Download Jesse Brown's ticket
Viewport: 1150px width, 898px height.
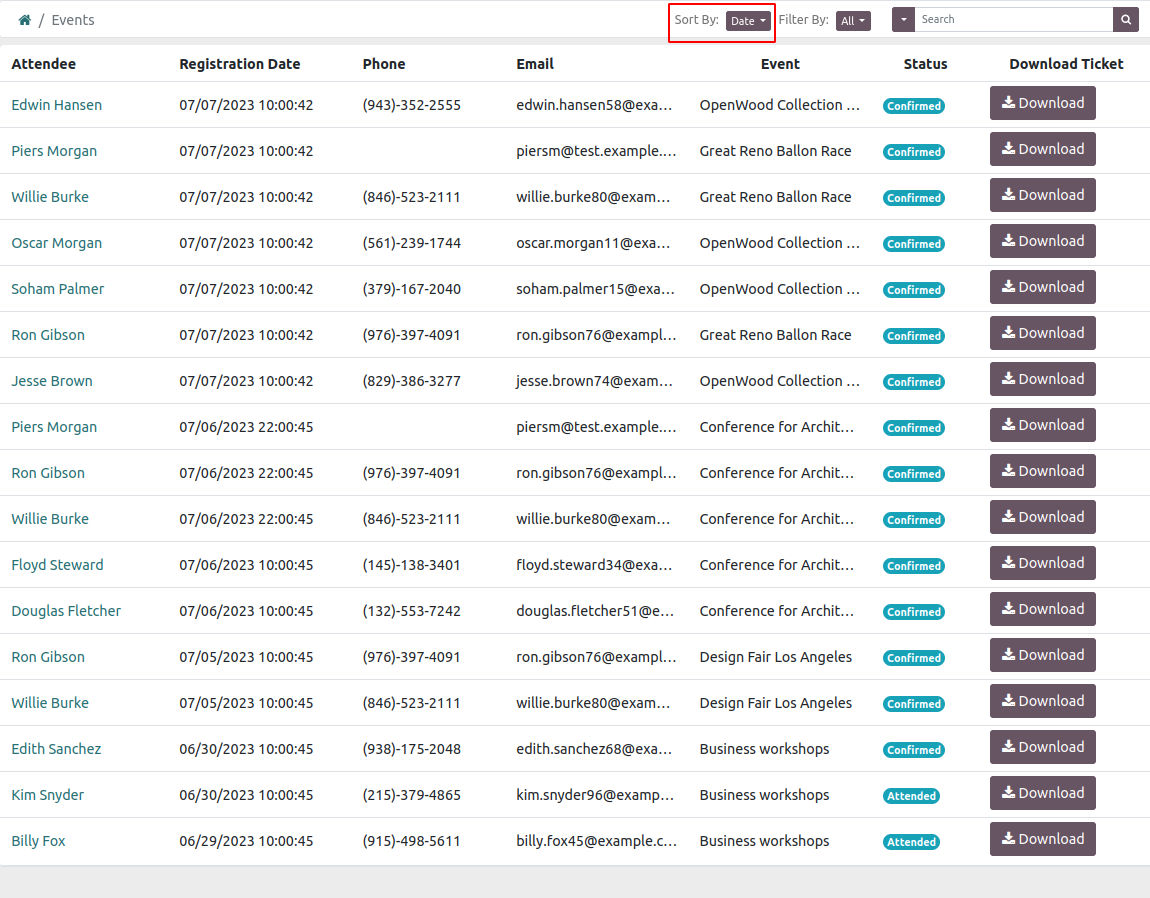coord(1043,379)
